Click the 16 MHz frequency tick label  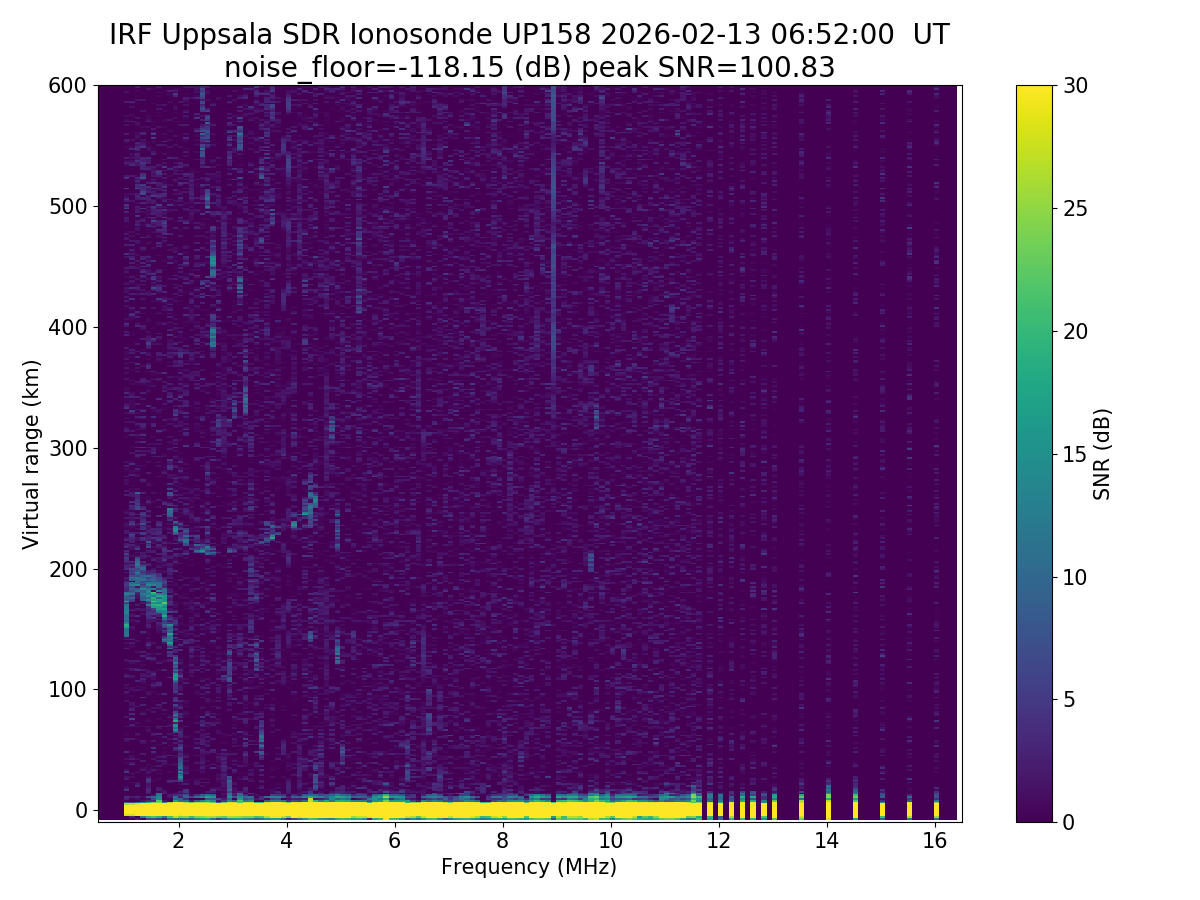[x=935, y=840]
